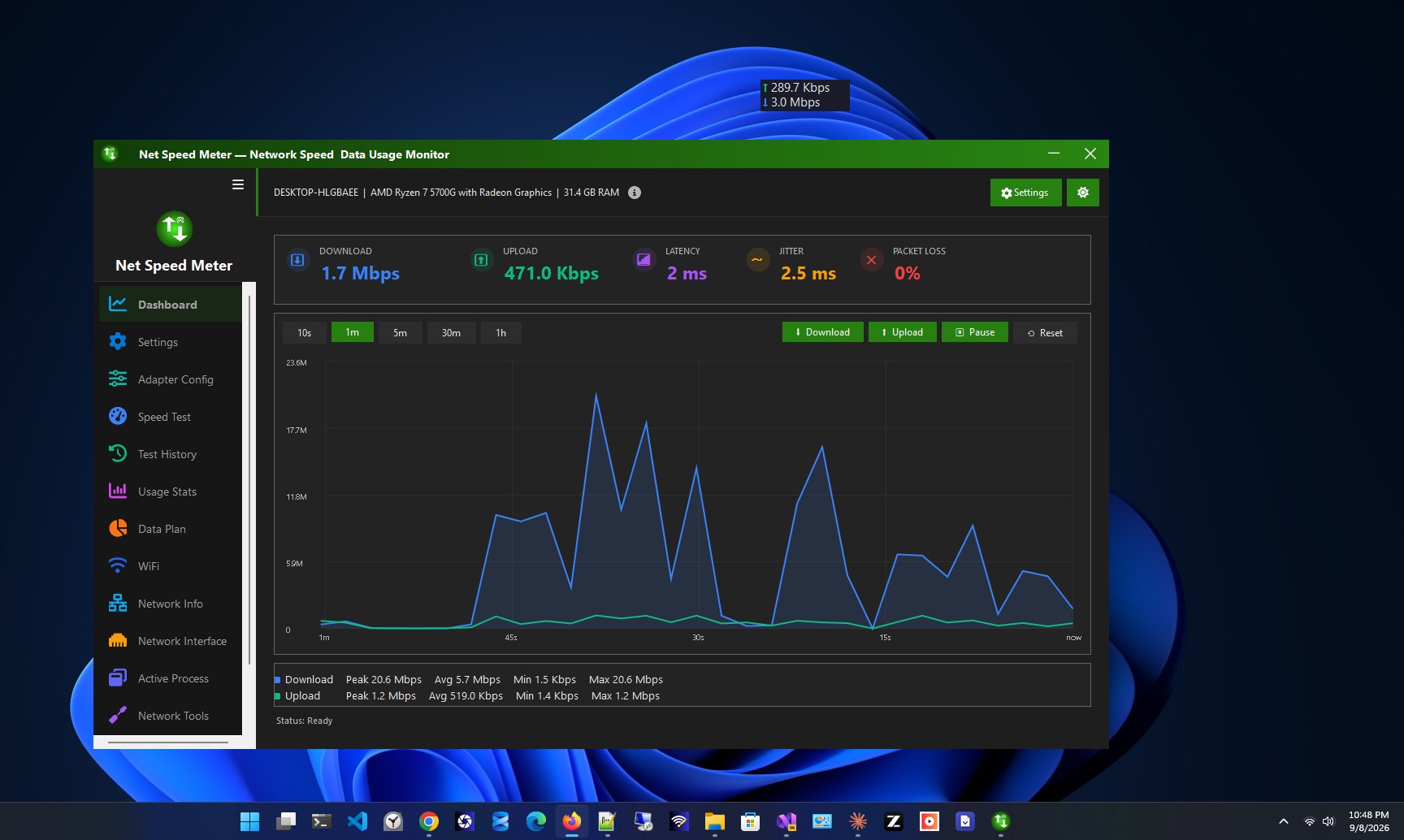The width and height of the screenshot is (1404, 840).
Task: Click the WiFi signal icon in sidebar
Action: (118, 566)
